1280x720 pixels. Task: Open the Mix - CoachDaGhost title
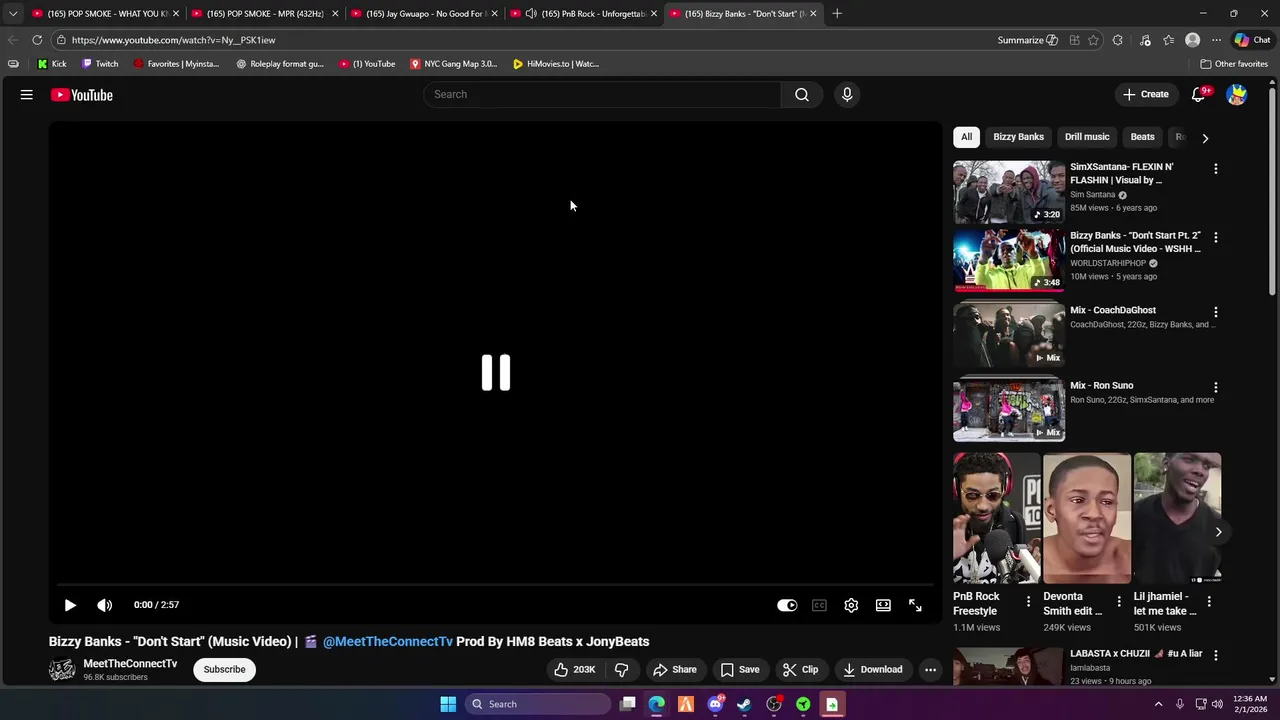pos(1113,310)
